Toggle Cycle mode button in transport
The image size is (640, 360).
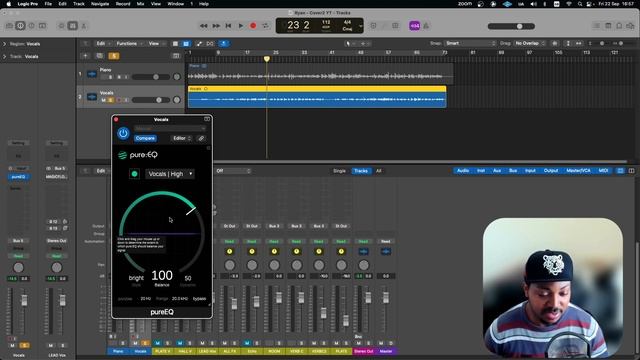click(x=266, y=26)
